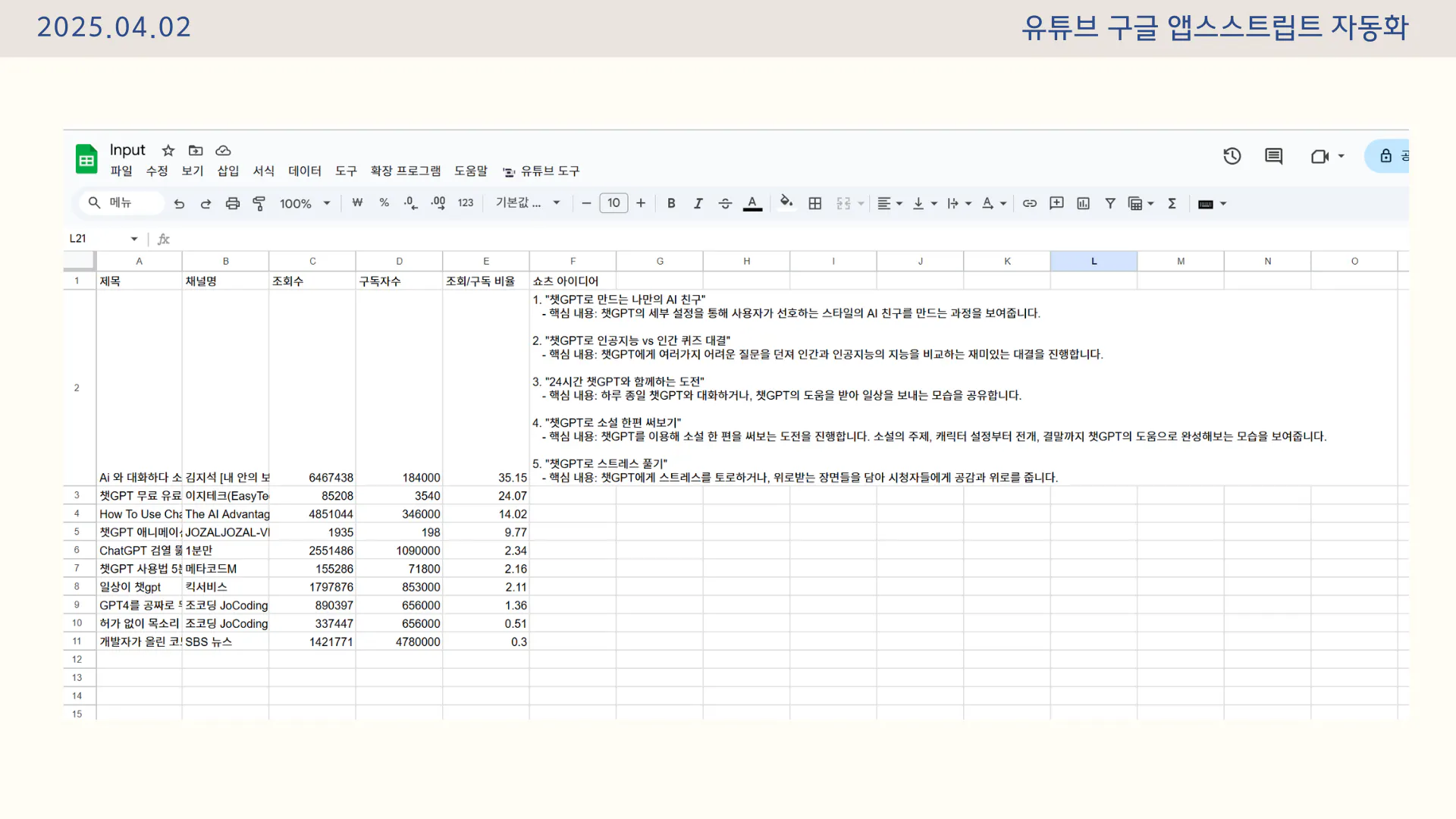Expand the keyboard input tools arrow

pos(1223,204)
